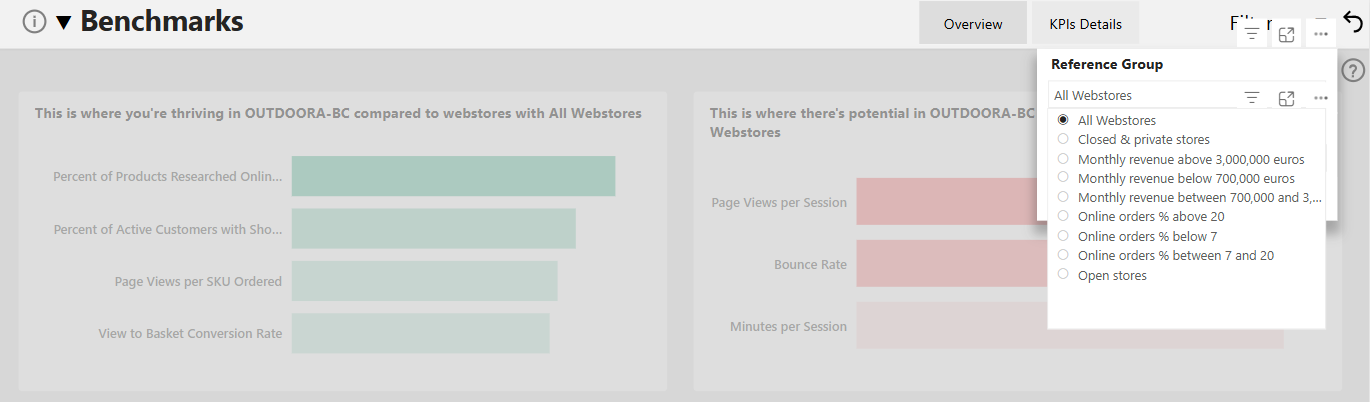1370x402 pixels.
Task: Switch to the KPIs Details tab
Action: coord(1086,23)
